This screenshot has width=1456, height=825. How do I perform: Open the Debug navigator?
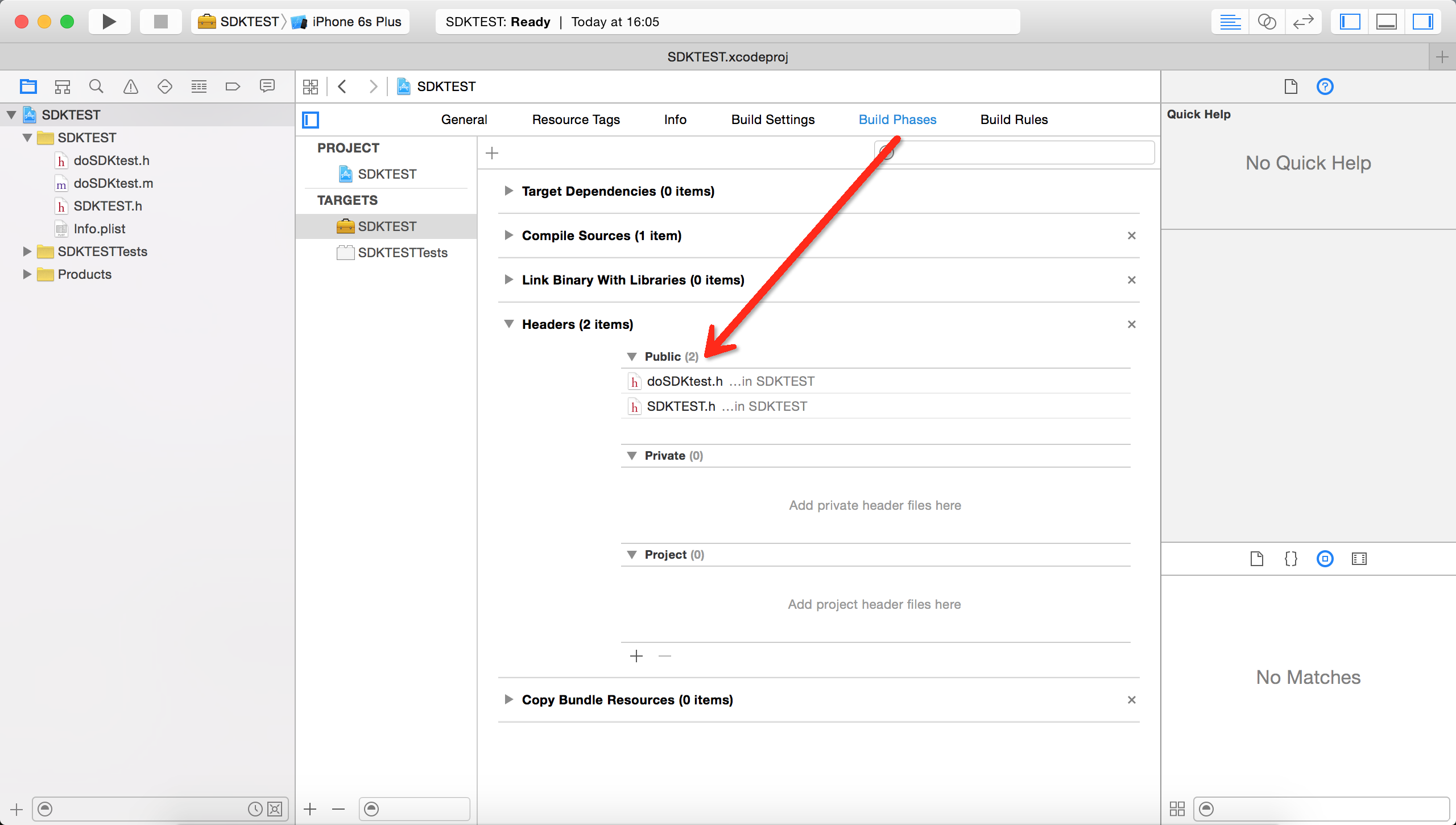pos(199,86)
